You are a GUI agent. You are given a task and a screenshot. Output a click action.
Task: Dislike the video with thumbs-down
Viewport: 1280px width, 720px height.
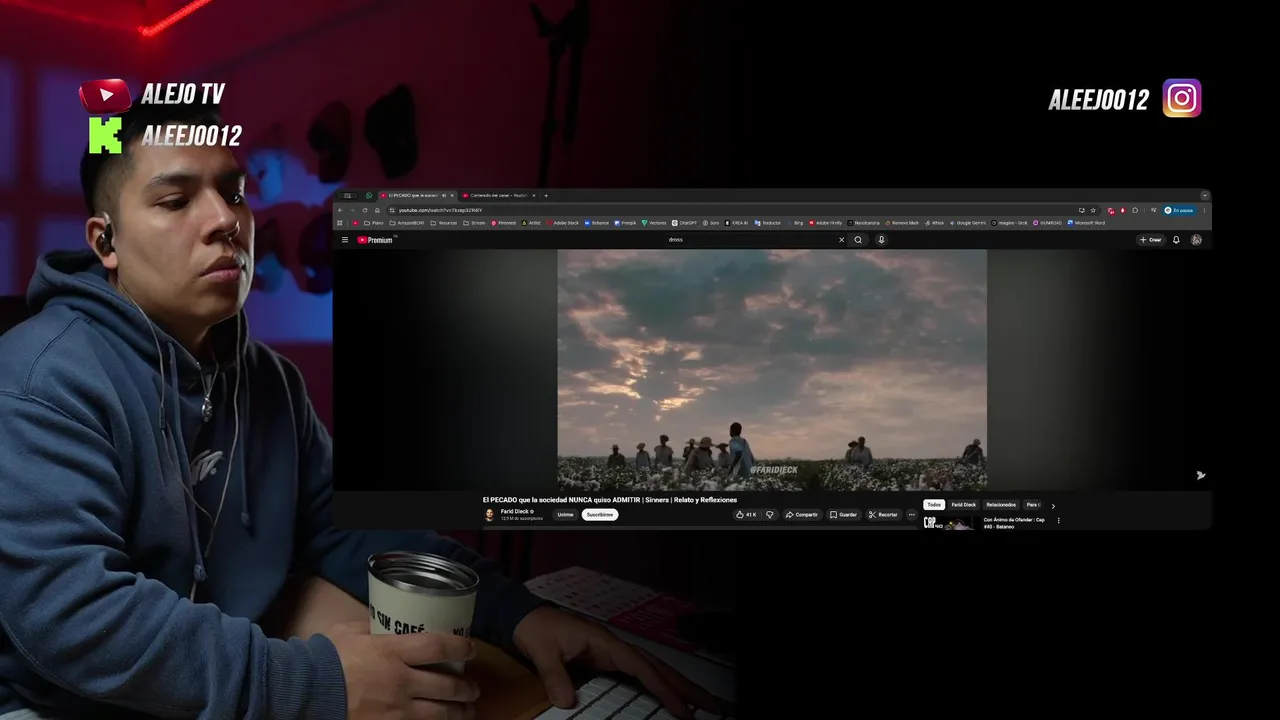tap(770, 515)
